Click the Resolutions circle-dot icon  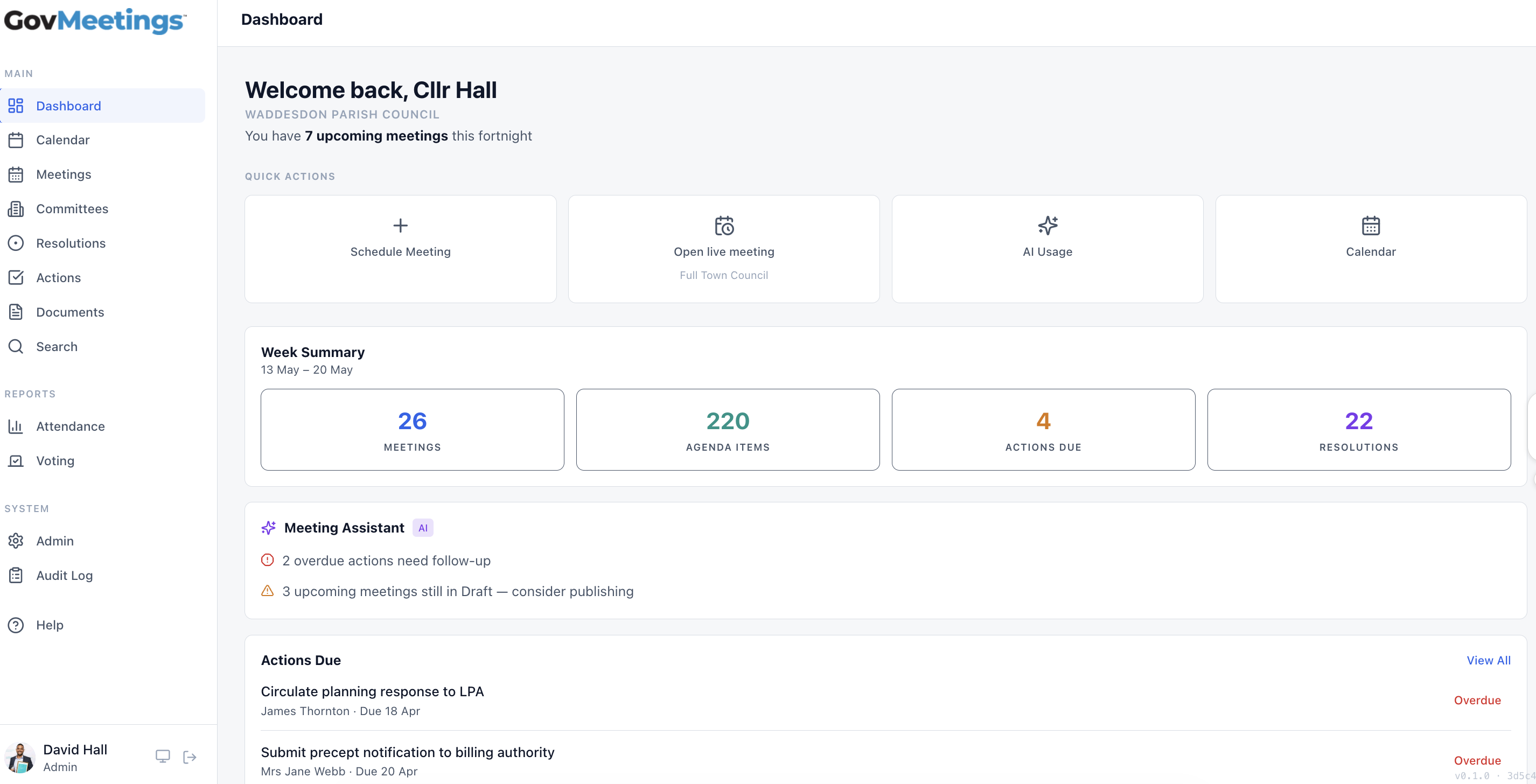[x=16, y=243]
